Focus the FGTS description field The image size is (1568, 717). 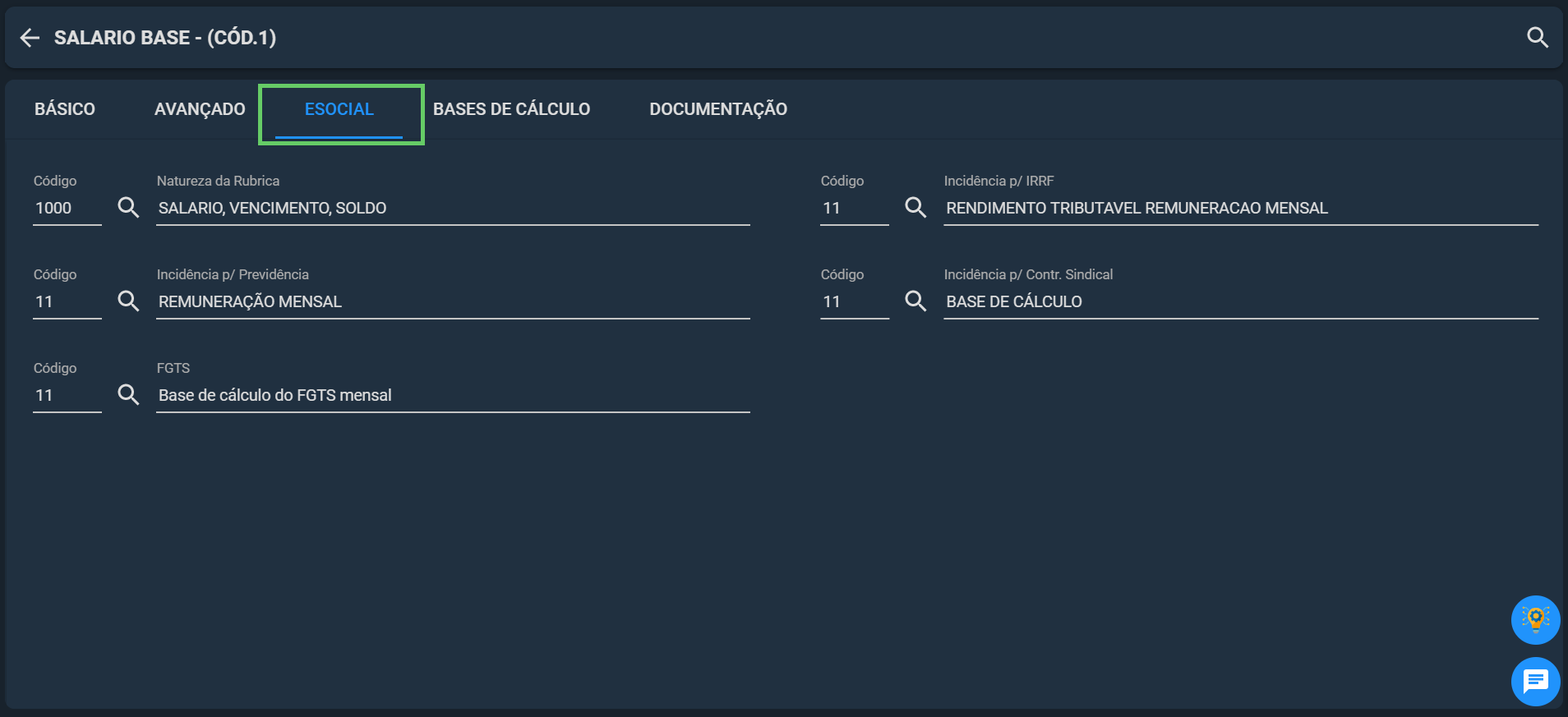tap(453, 396)
